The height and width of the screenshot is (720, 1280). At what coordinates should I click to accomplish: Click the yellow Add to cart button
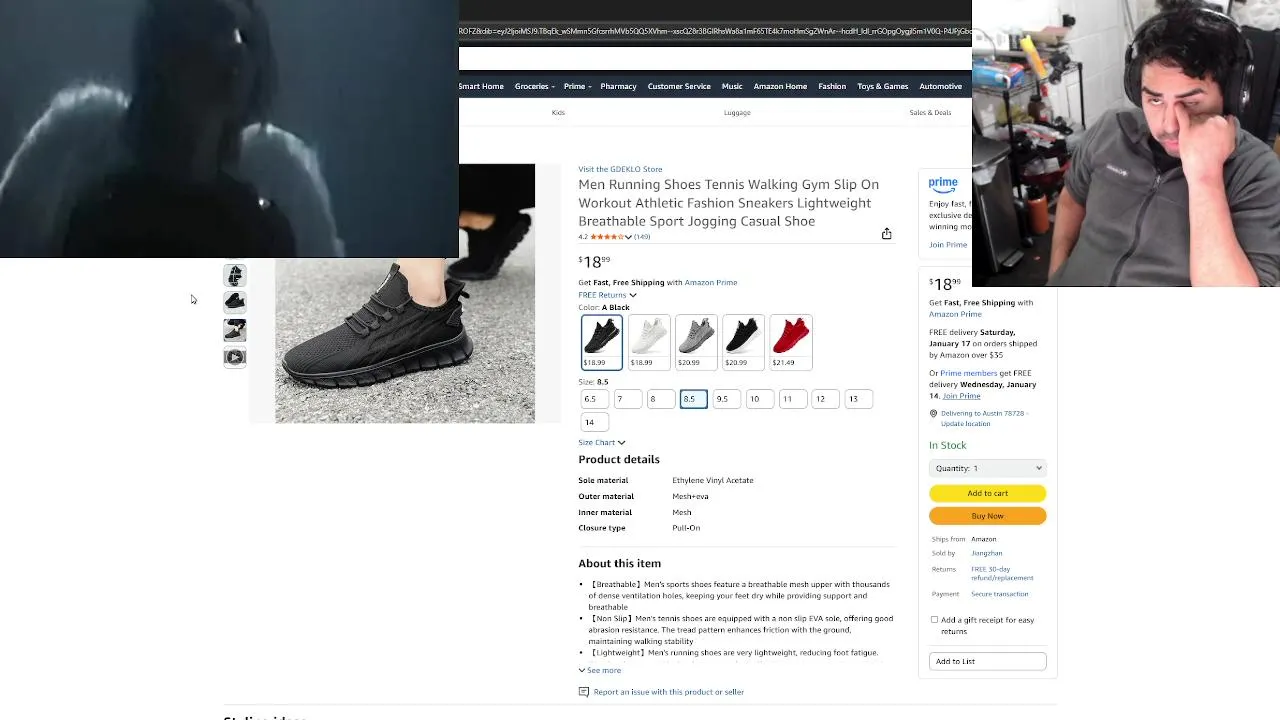click(988, 493)
